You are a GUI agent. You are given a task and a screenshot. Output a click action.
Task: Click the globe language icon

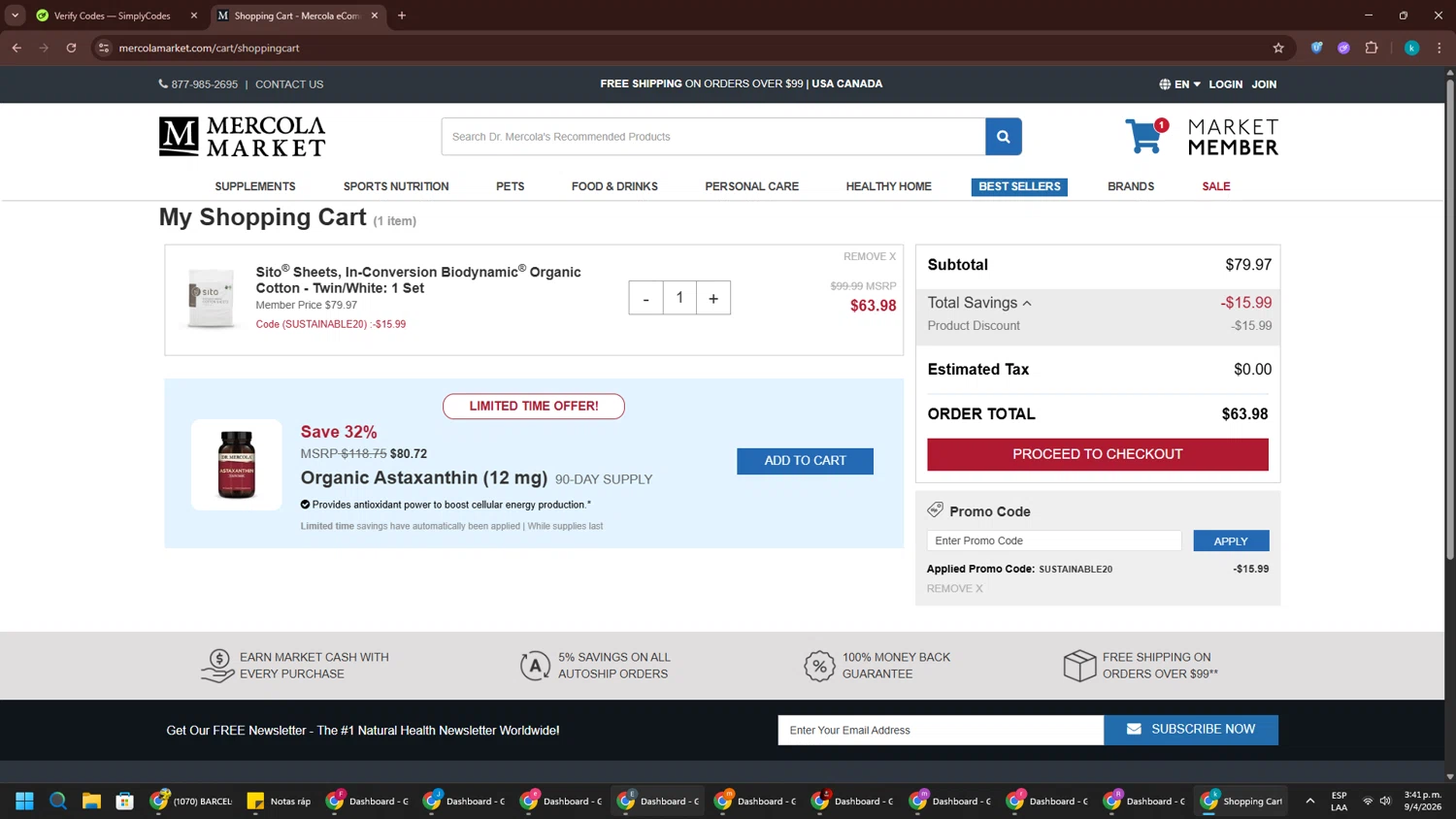[1165, 84]
